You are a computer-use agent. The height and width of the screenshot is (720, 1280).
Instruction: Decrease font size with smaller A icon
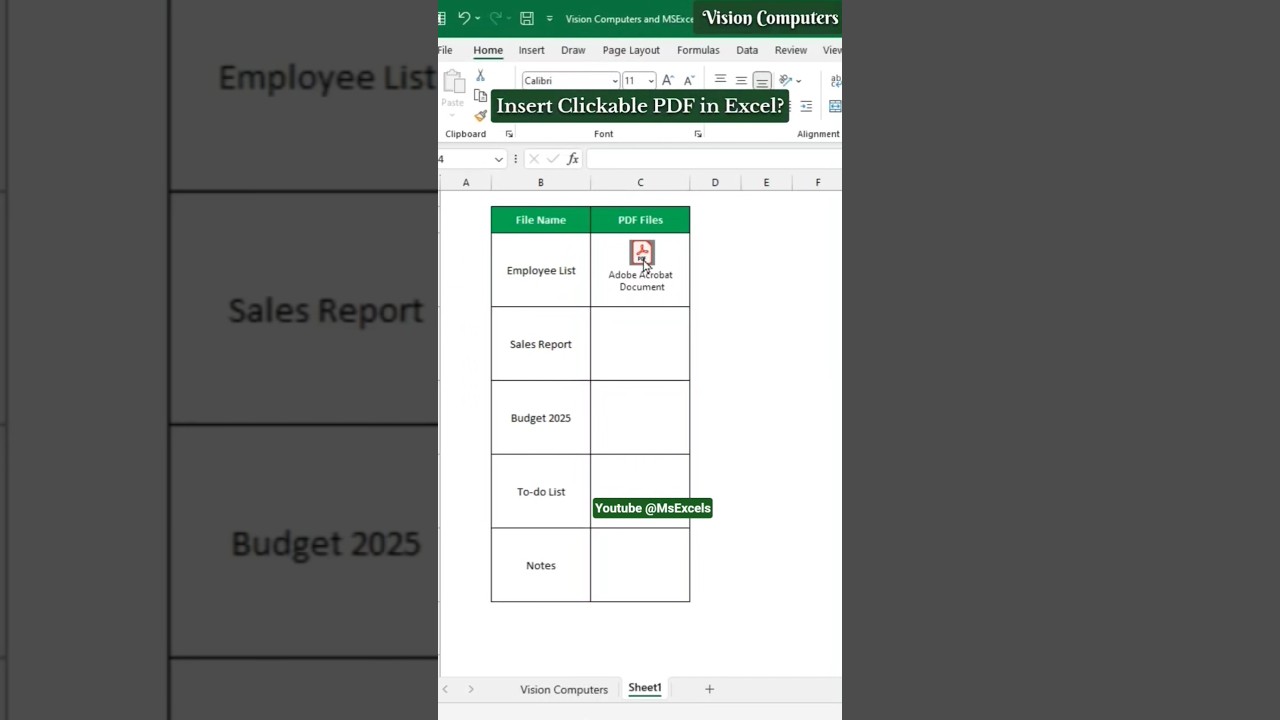691,80
